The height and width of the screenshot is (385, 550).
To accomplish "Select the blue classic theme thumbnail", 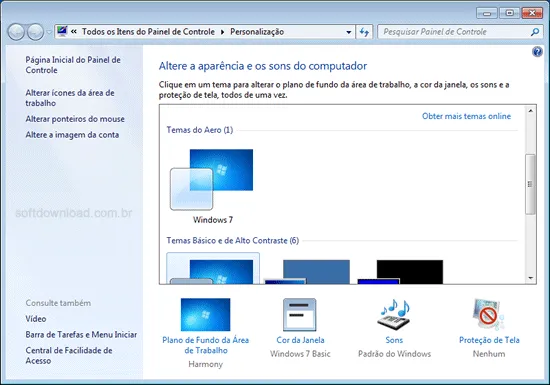I will click(307, 272).
